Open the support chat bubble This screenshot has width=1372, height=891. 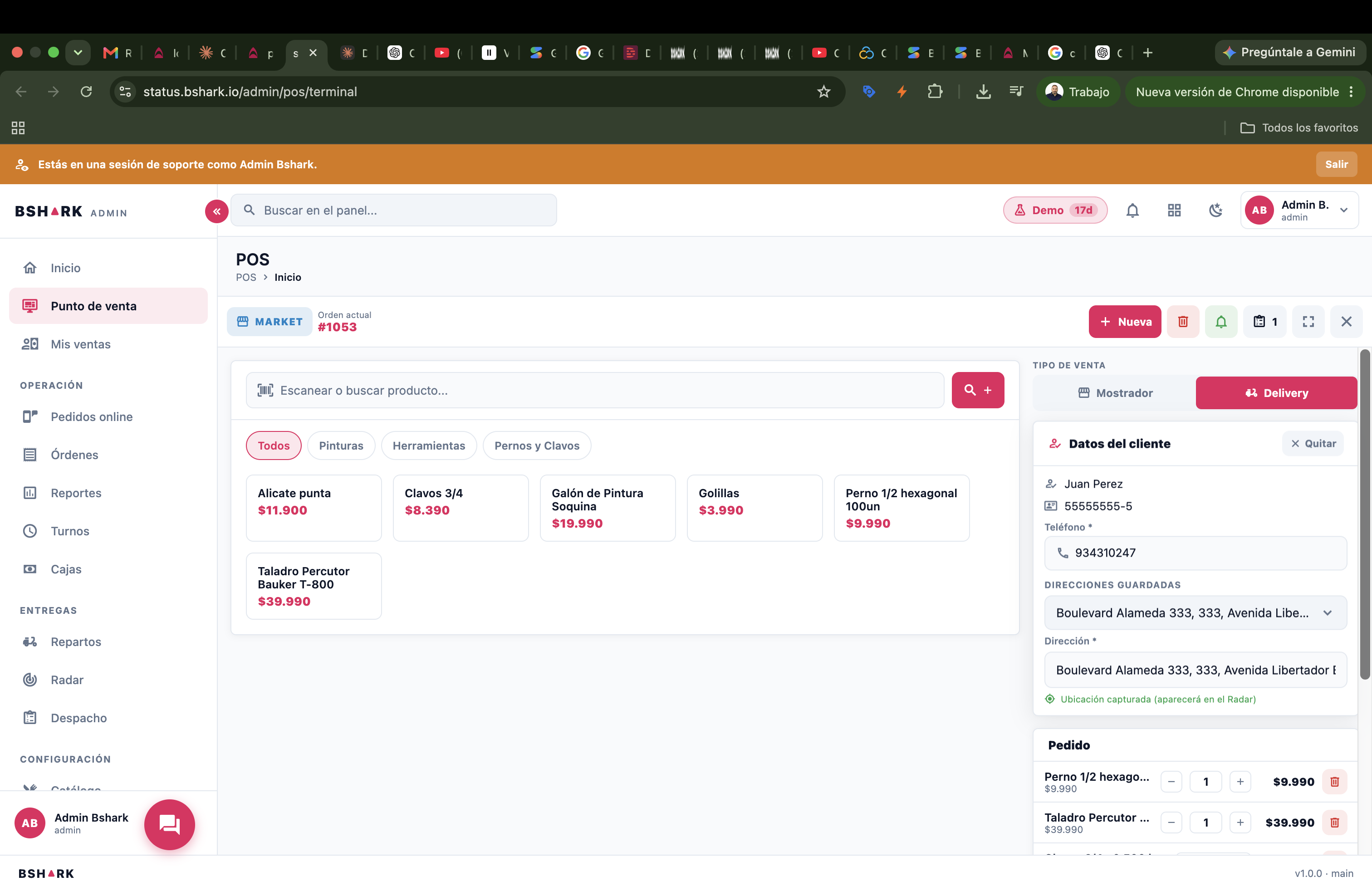(170, 824)
